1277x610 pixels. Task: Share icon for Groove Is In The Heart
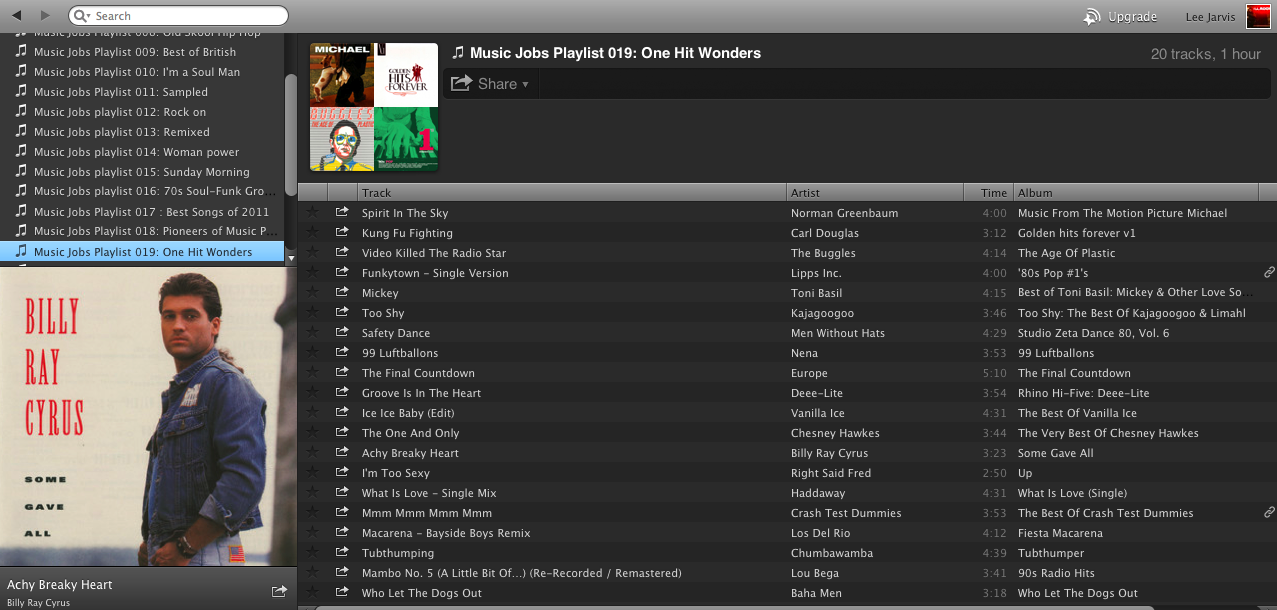(342, 392)
